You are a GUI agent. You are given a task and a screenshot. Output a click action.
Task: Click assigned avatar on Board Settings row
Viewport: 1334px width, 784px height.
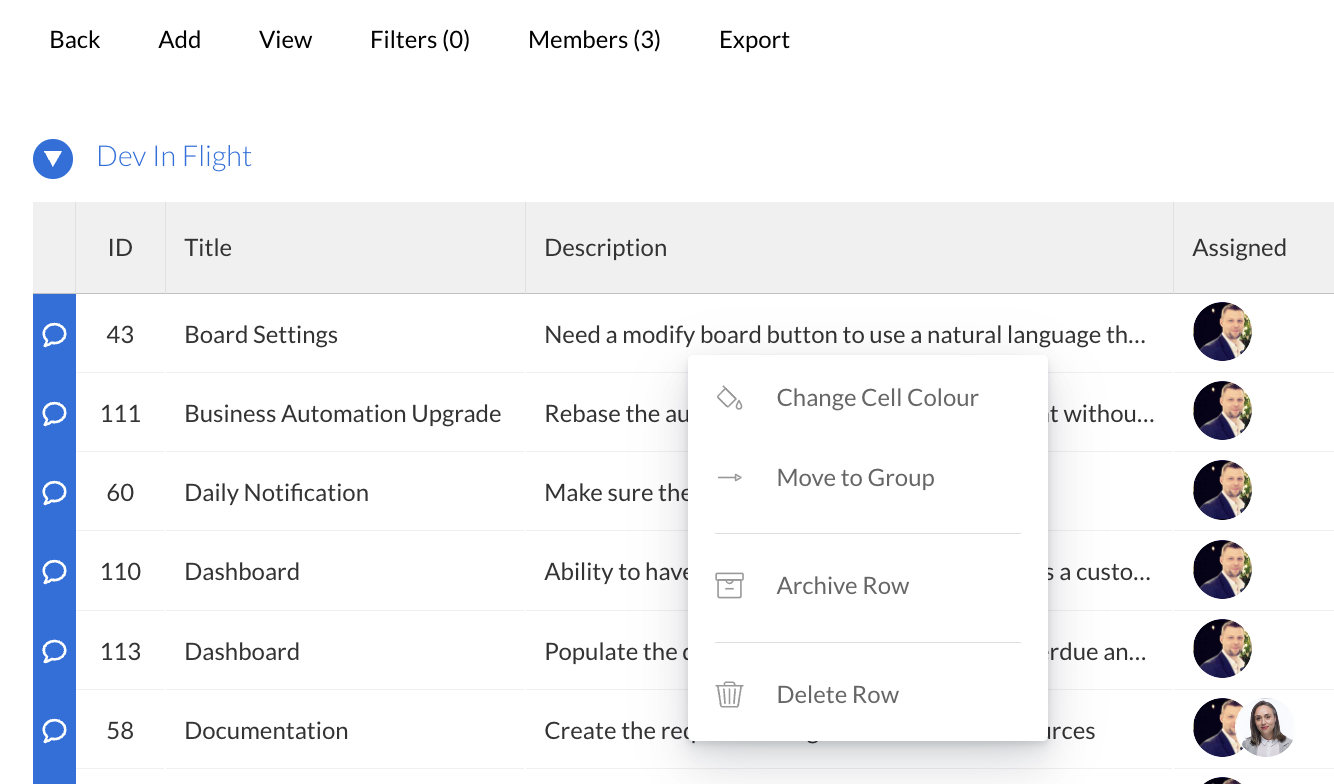[x=1222, y=332]
